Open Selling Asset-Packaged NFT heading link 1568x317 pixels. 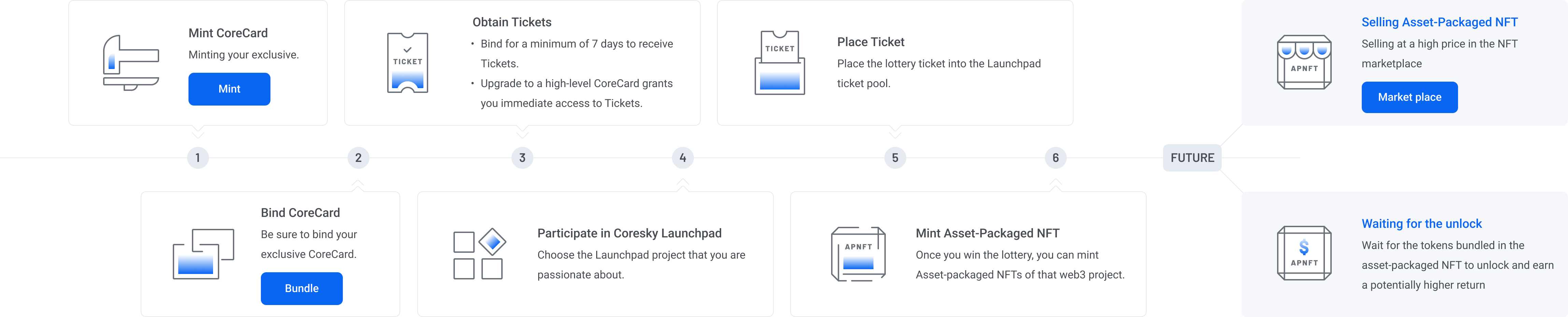pyautogui.click(x=1440, y=23)
